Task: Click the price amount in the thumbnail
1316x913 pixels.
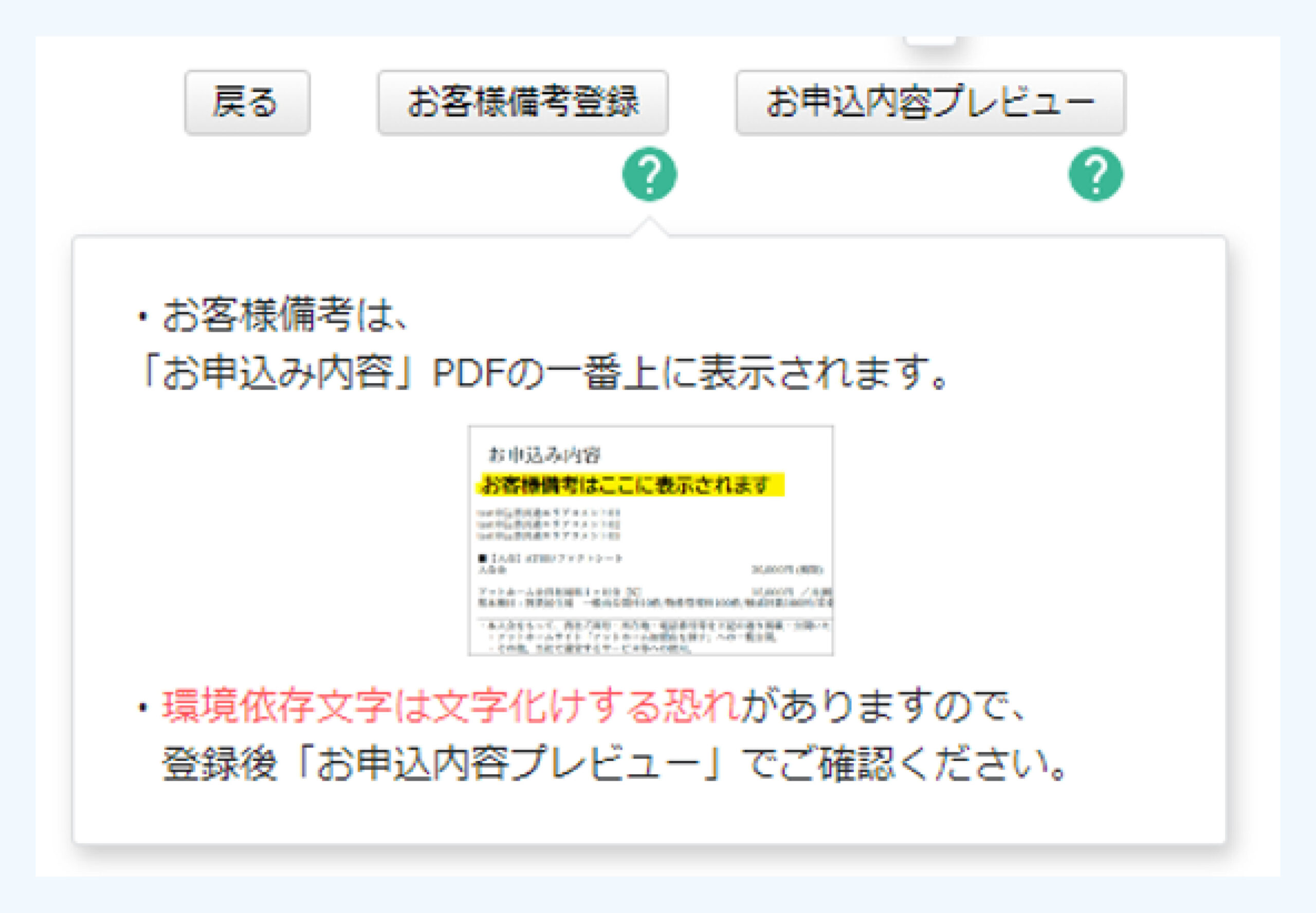Action: [787, 569]
